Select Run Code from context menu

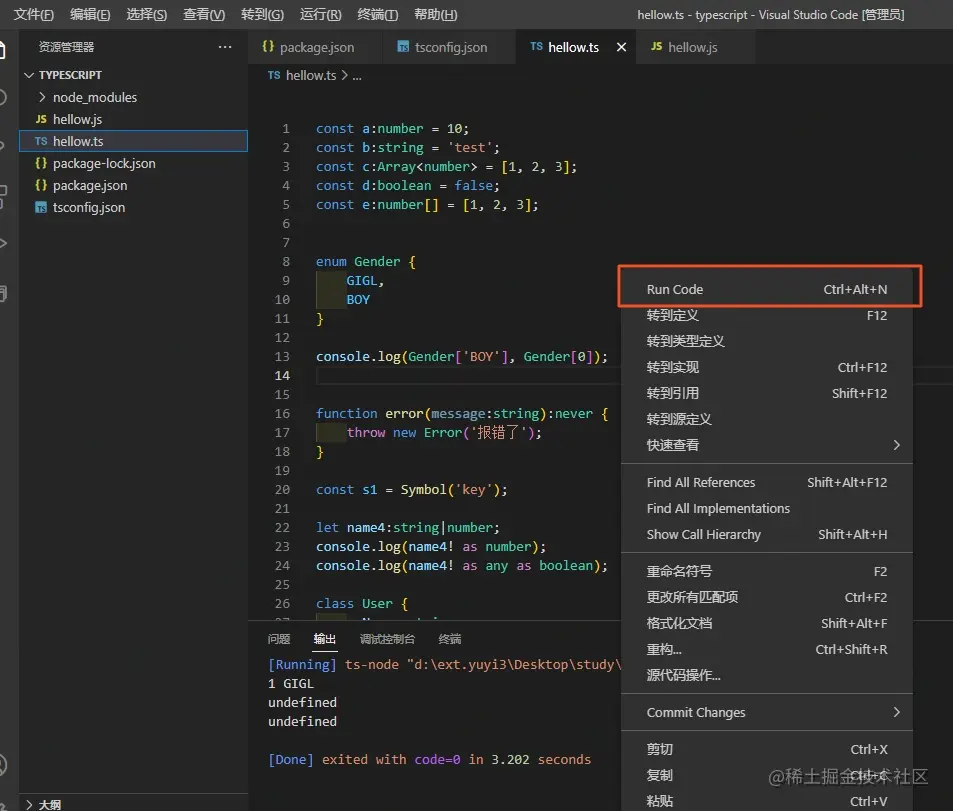(x=675, y=289)
